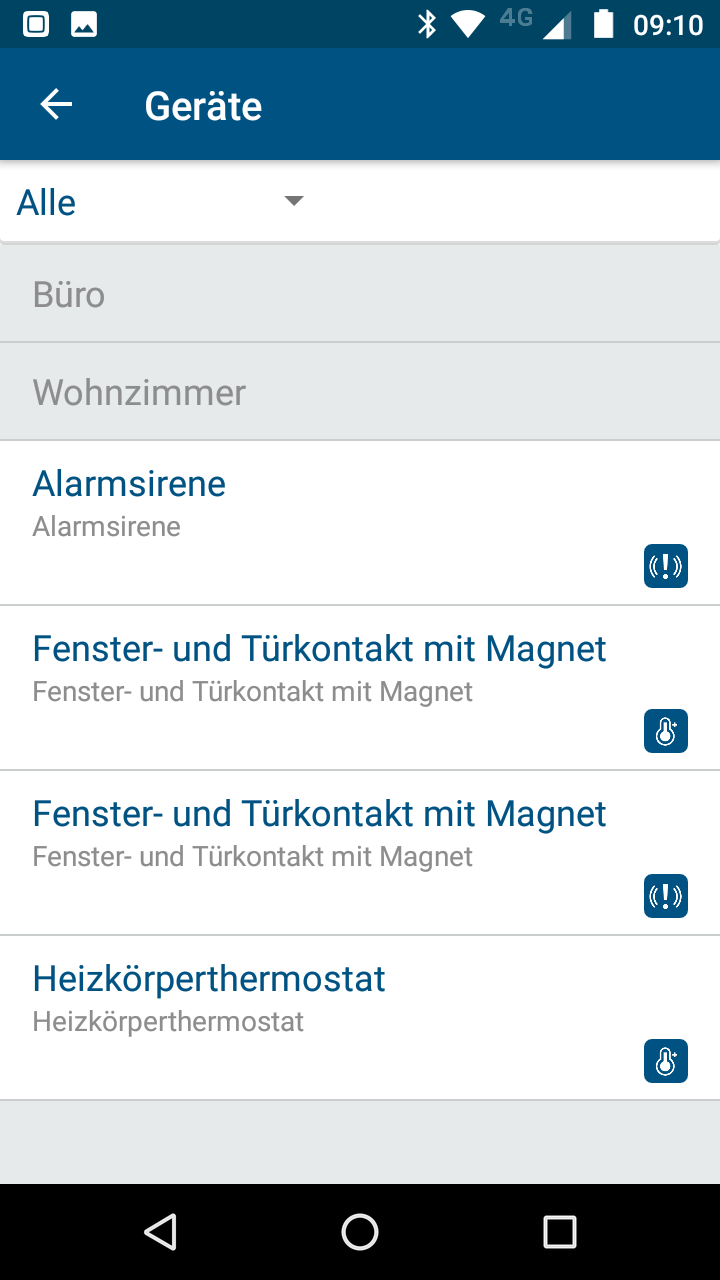Tap the Android back navigation button
This screenshot has width=720, height=1280.
point(160,1232)
